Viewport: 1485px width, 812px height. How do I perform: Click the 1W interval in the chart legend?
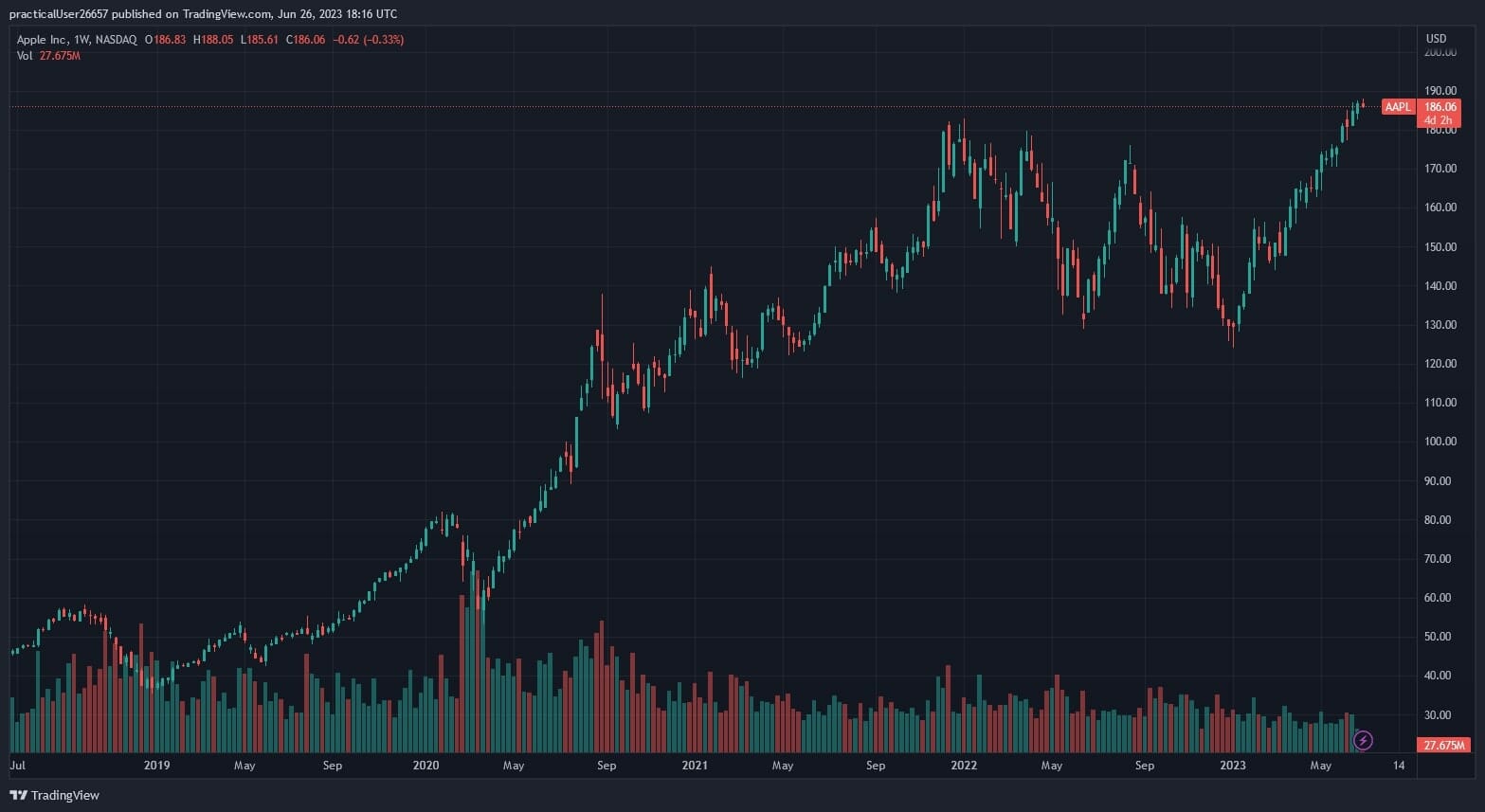[x=81, y=40]
